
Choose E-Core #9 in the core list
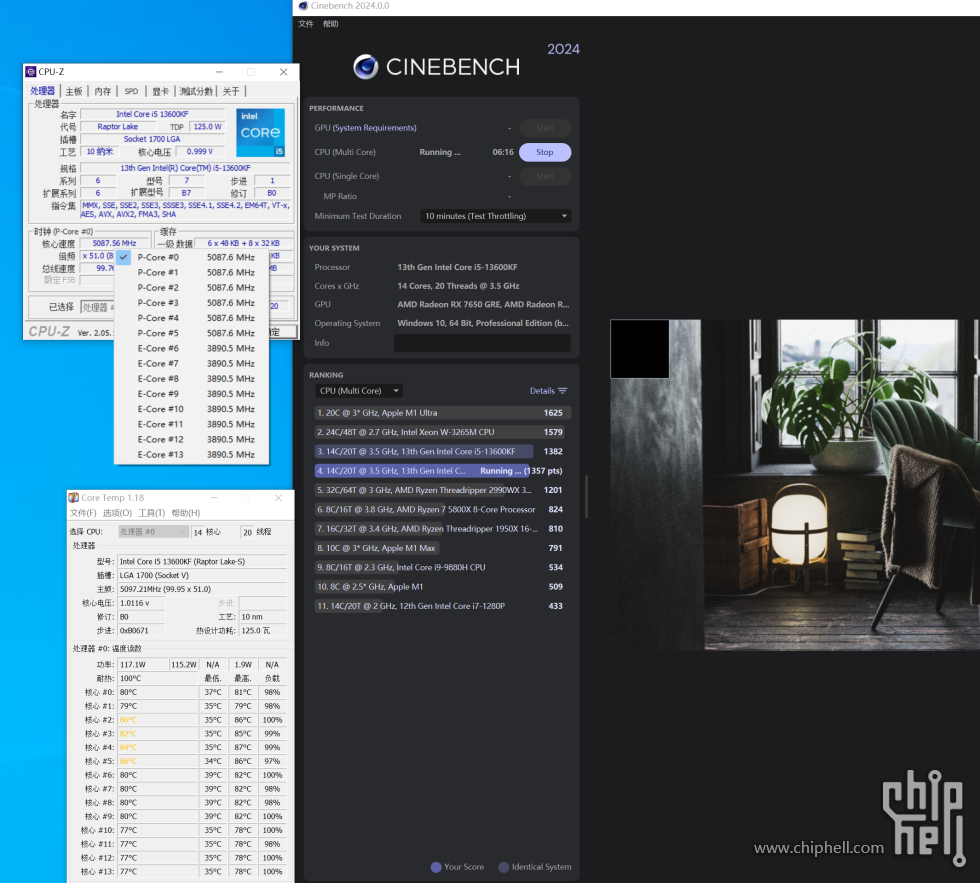(x=192, y=394)
